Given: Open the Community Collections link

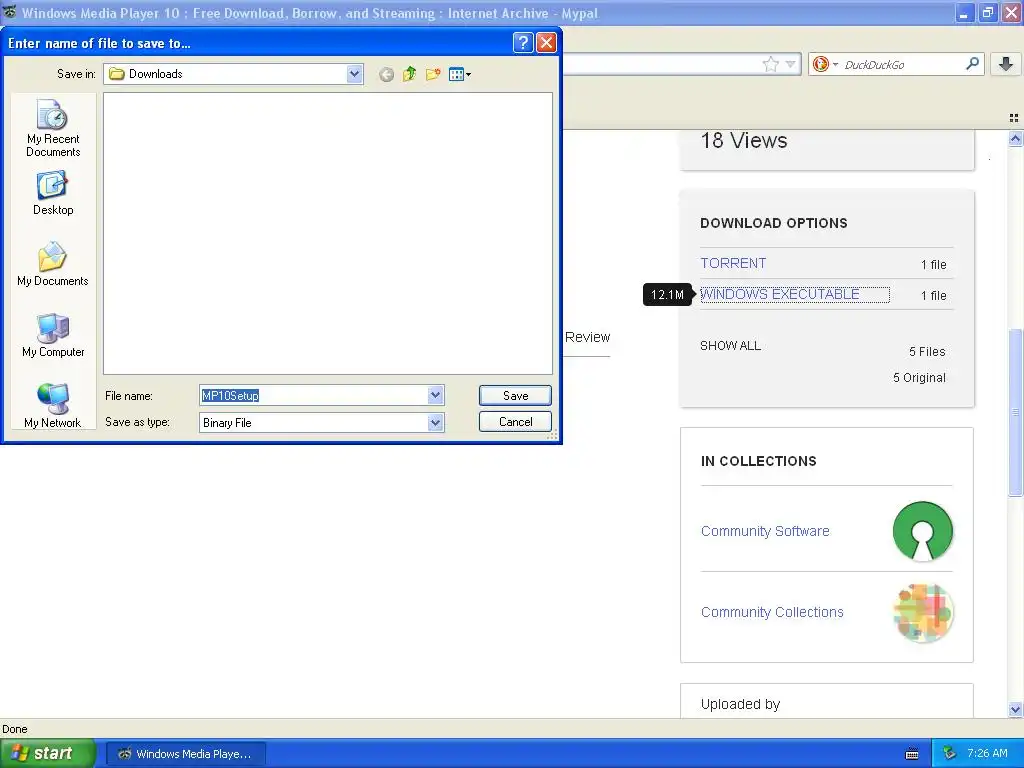Looking at the screenshot, I should 772,612.
